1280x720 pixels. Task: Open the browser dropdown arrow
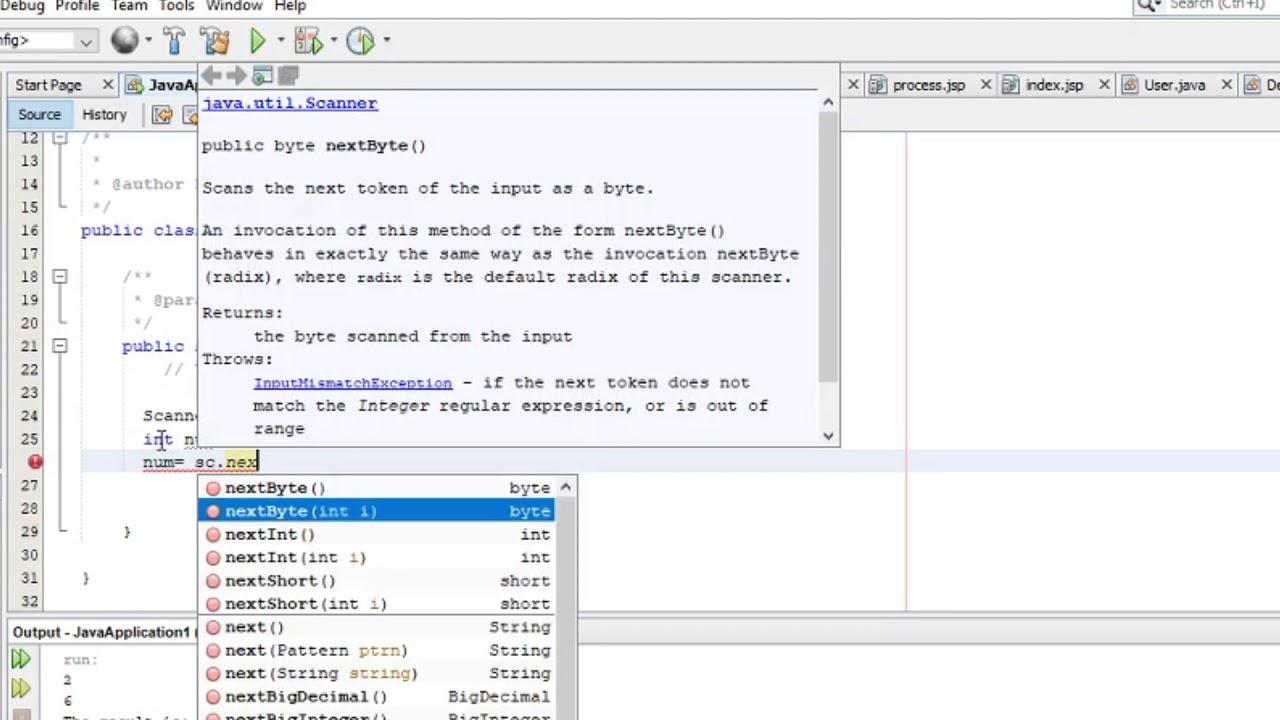[x=148, y=41]
